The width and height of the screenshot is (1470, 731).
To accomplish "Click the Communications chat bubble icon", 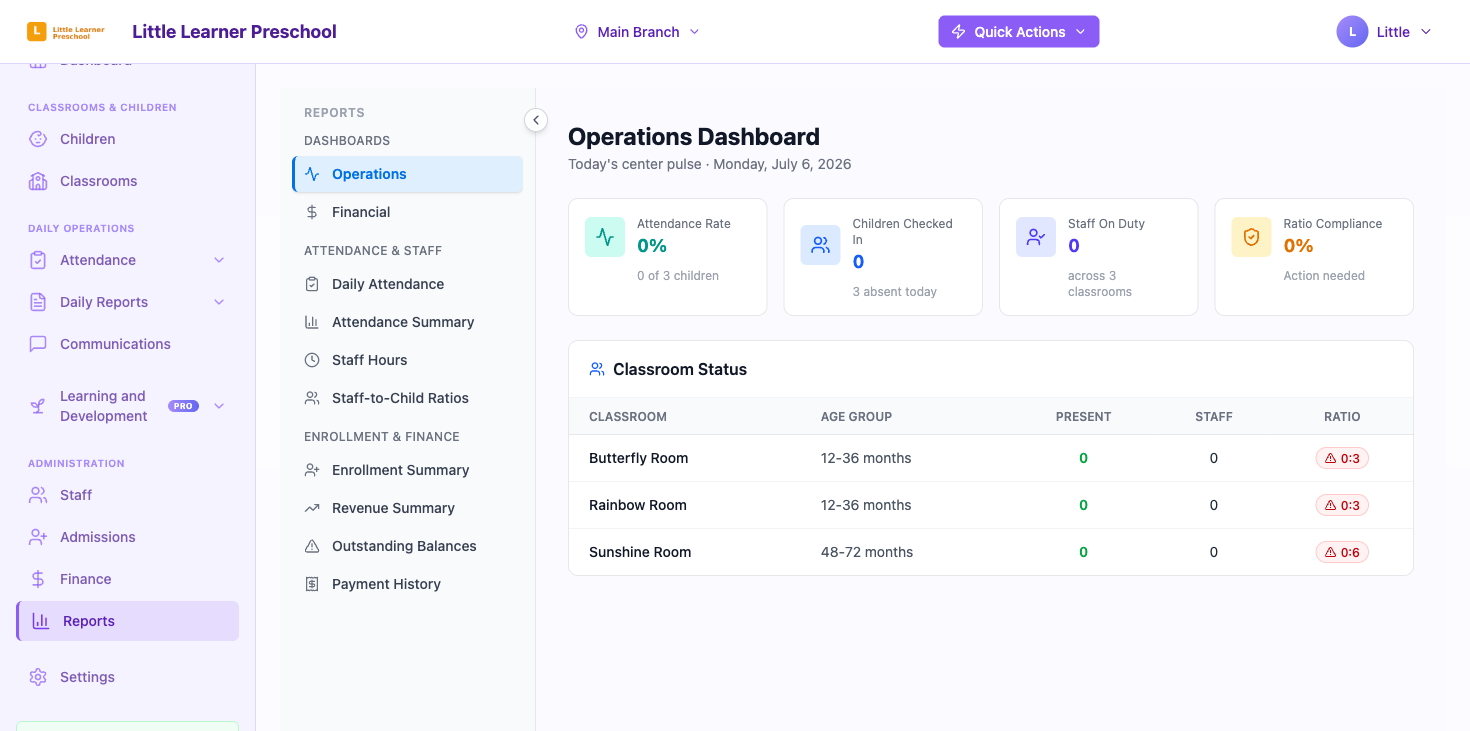I will pyautogui.click(x=38, y=344).
